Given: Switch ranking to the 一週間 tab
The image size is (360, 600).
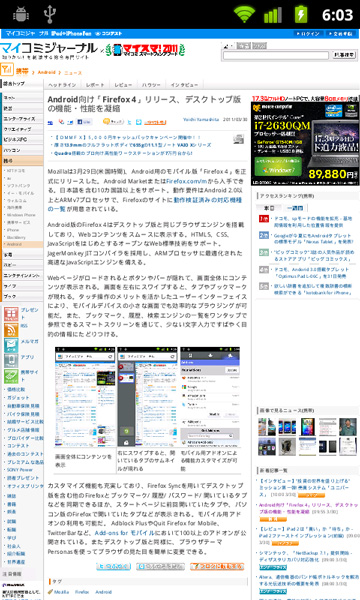Looking at the screenshot, I should click(295, 208).
